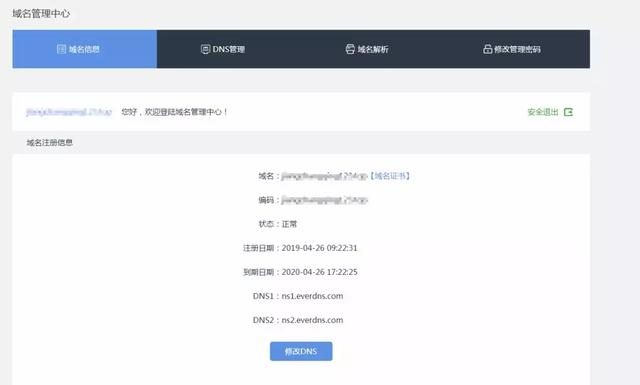The width and height of the screenshot is (640, 385).
Task: Open the DNS管理 tab
Action: point(229,49)
